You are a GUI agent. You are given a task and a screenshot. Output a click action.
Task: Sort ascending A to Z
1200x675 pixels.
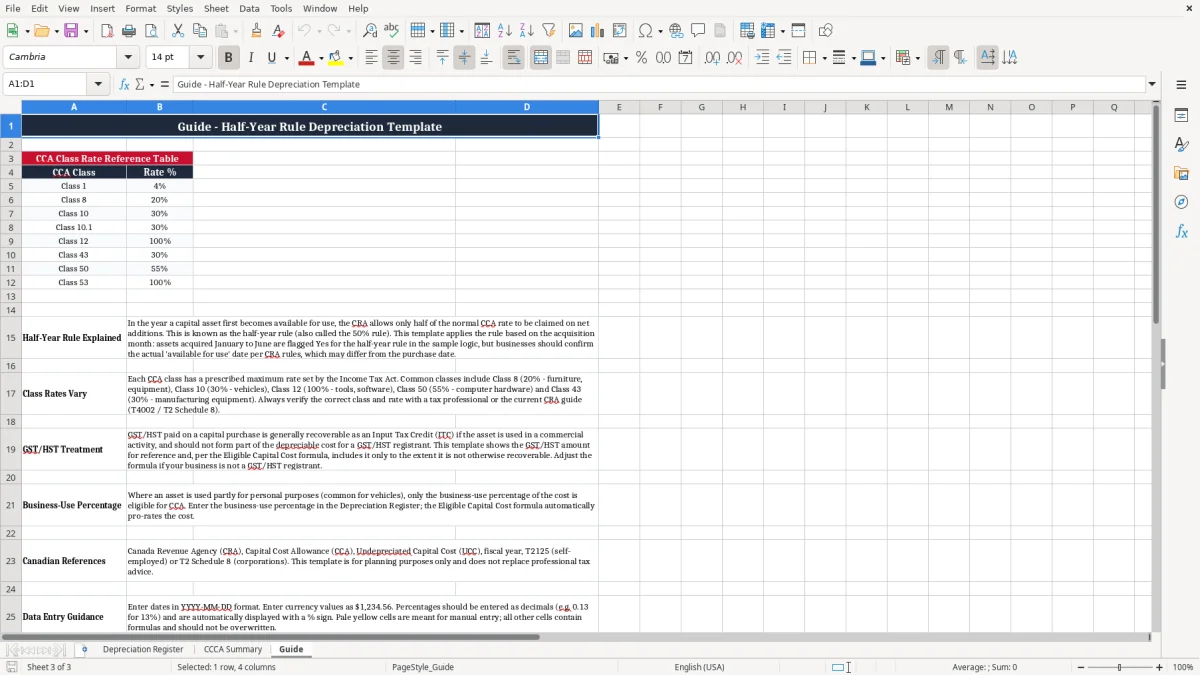(x=505, y=31)
